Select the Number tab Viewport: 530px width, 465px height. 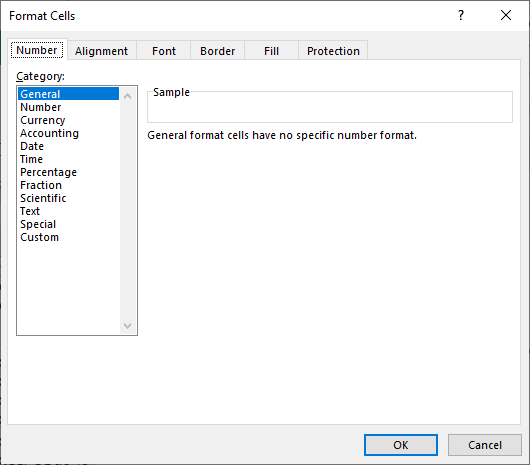37,50
